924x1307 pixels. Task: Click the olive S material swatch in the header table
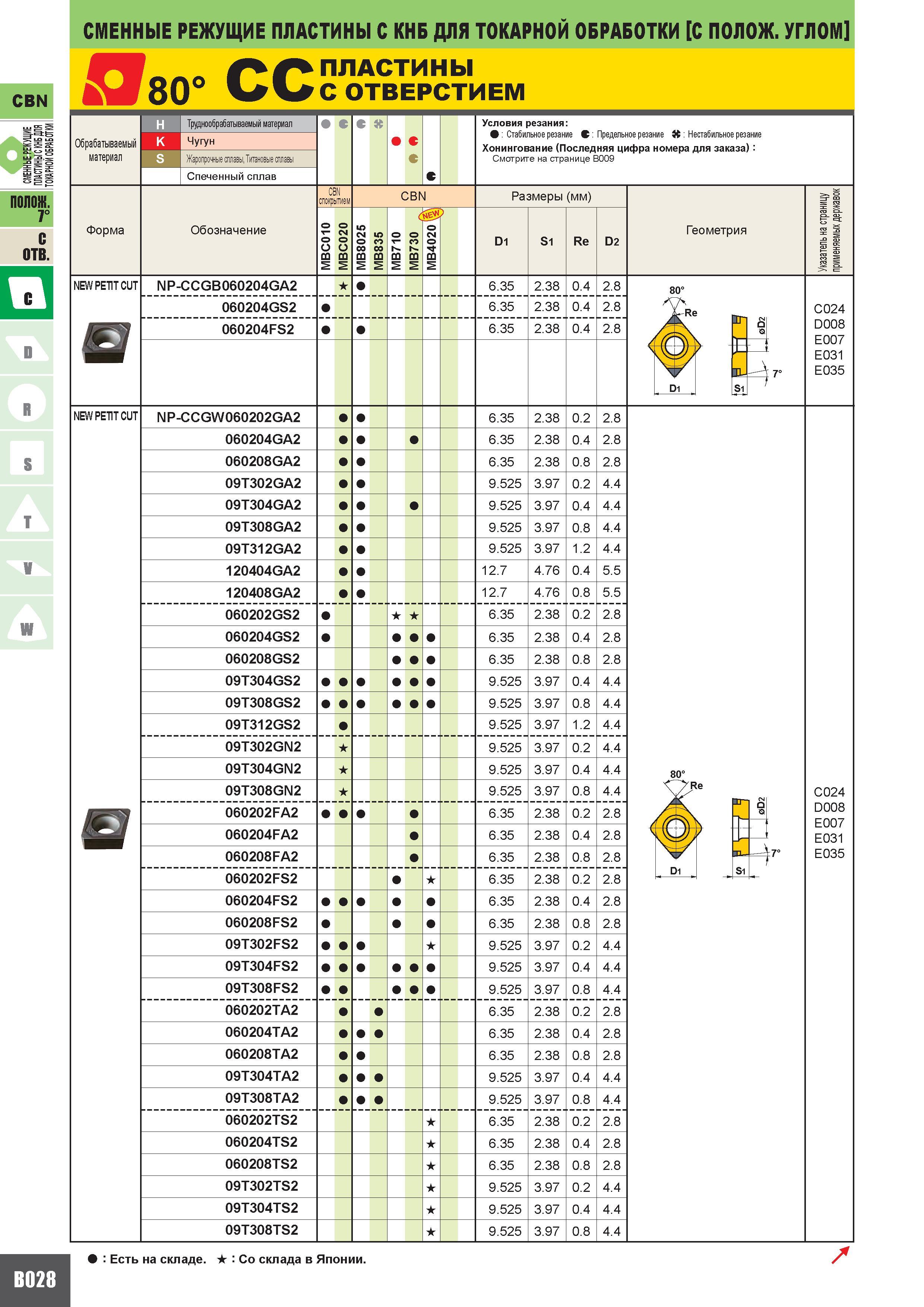(161, 159)
